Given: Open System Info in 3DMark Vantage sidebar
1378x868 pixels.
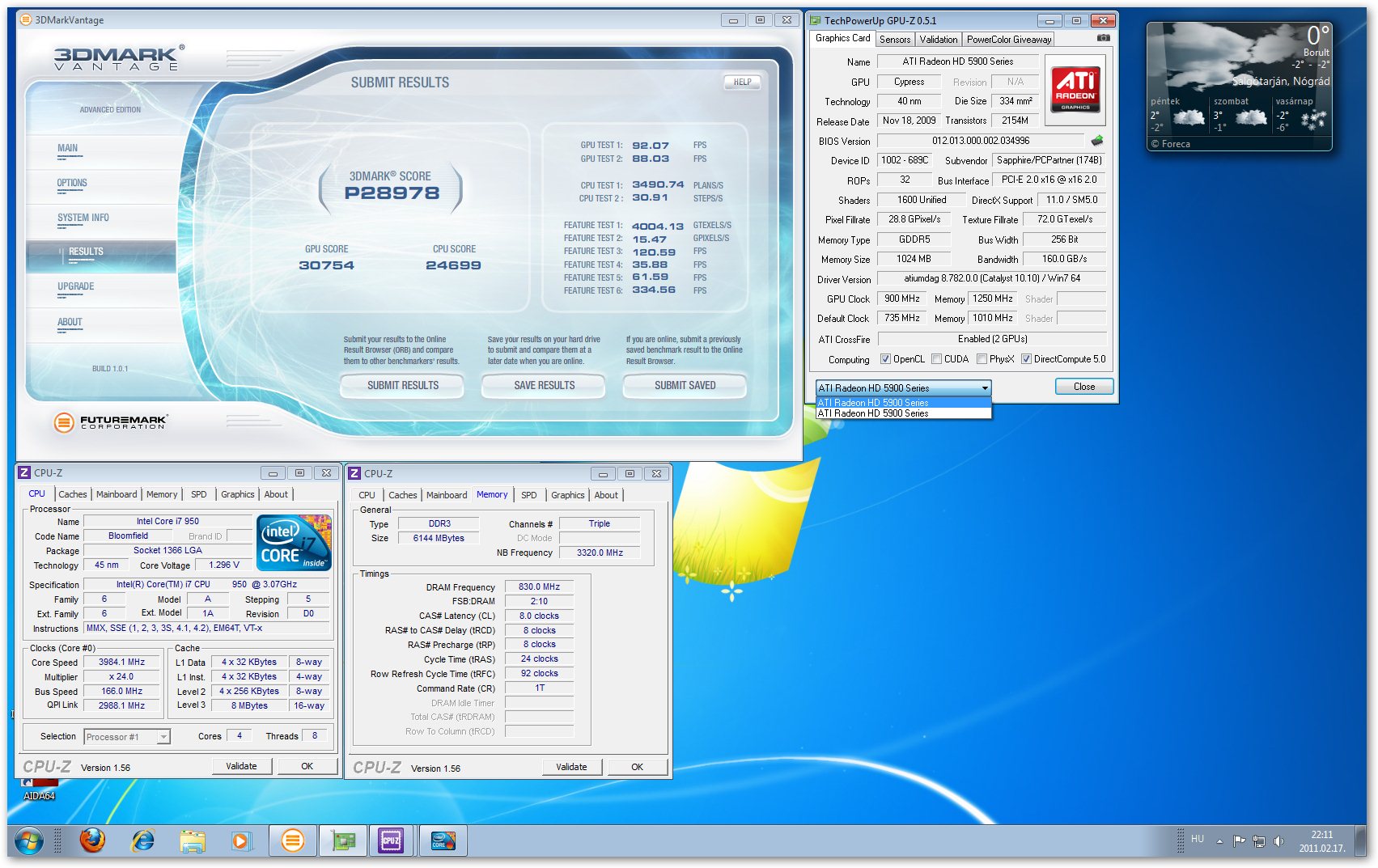Looking at the screenshot, I should [x=83, y=218].
